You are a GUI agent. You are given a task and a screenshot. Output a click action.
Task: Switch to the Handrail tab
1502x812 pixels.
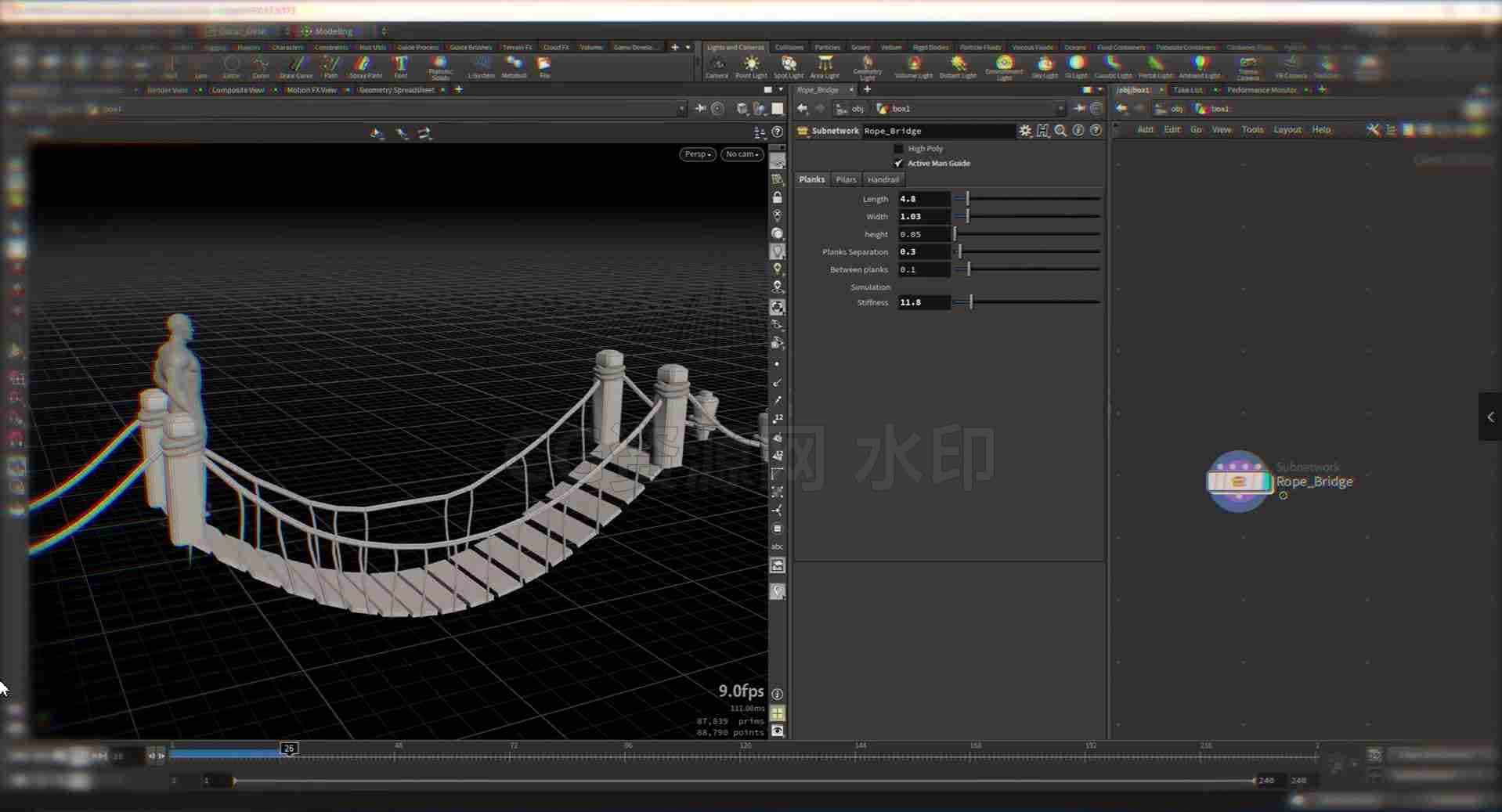click(x=883, y=179)
